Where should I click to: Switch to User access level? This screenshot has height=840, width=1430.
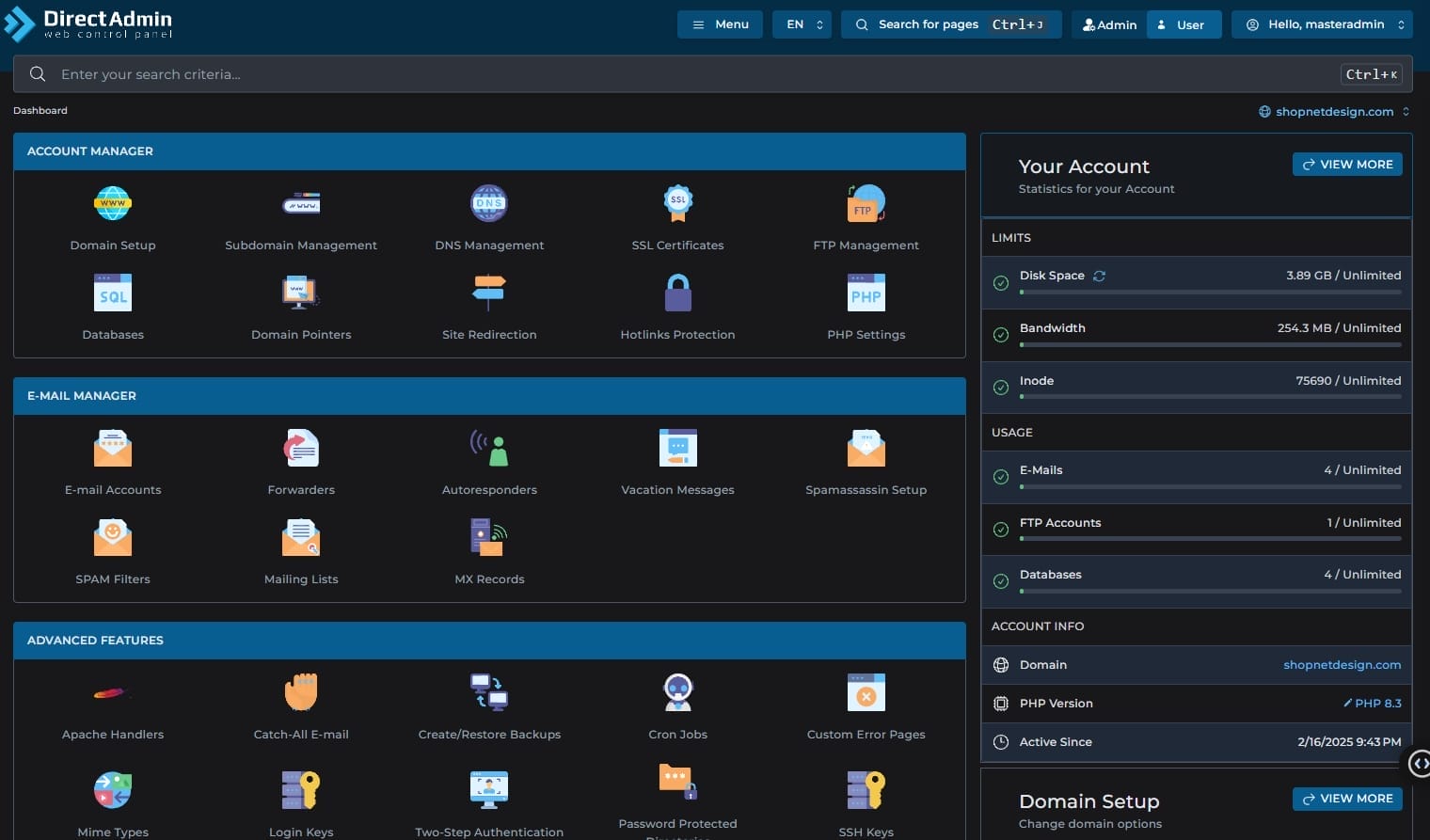(x=1183, y=24)
